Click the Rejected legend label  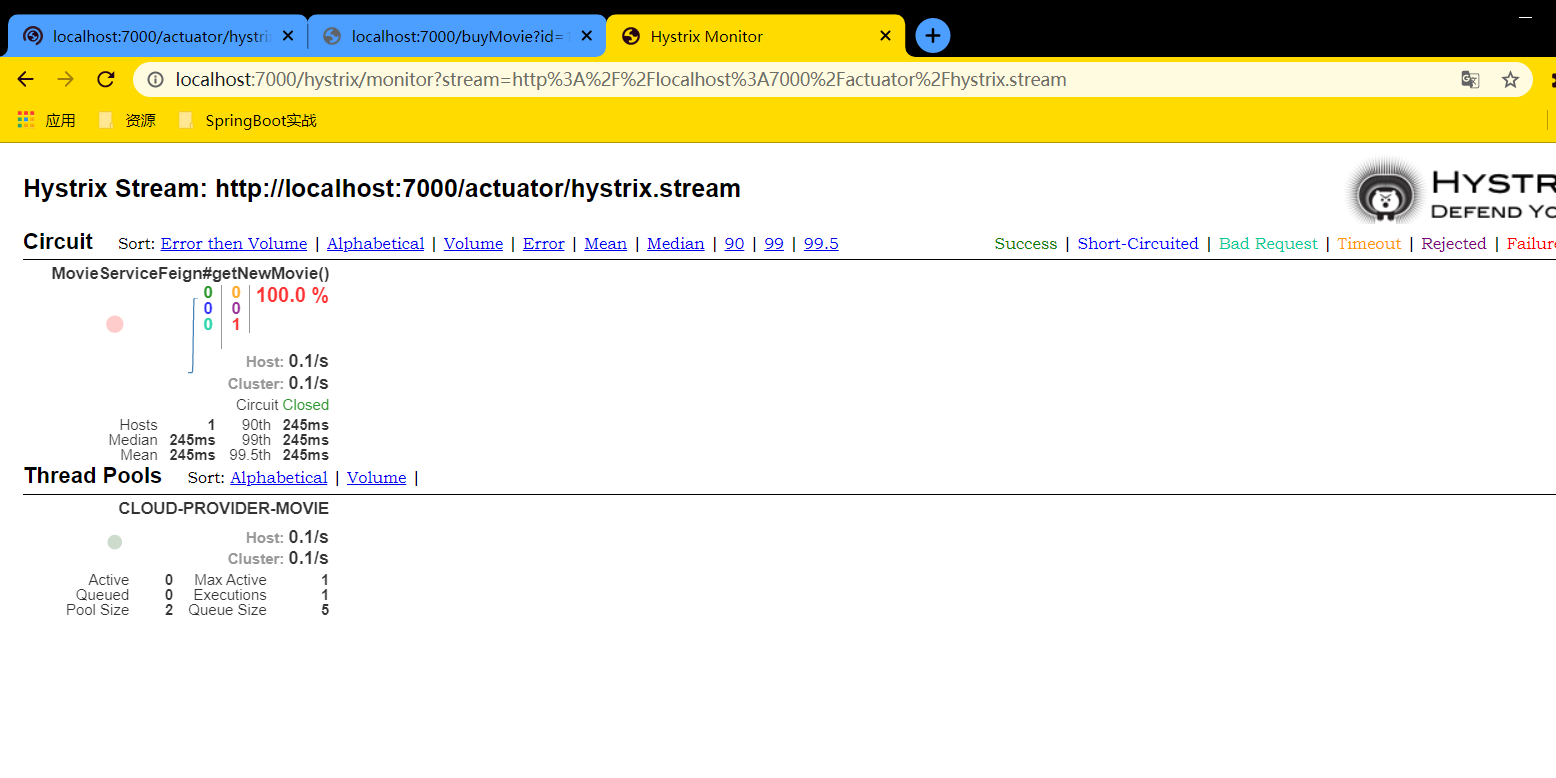(x=1454, y=244)
